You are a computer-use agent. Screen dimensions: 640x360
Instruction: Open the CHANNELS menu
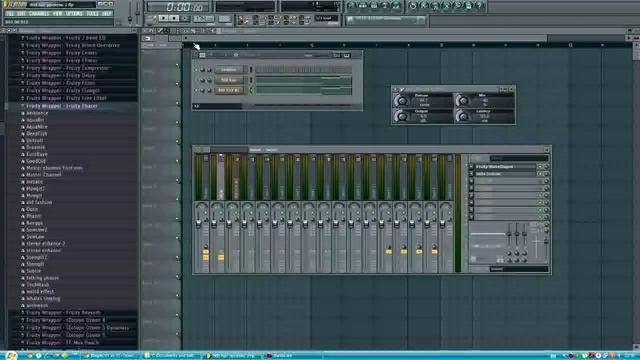39,13
